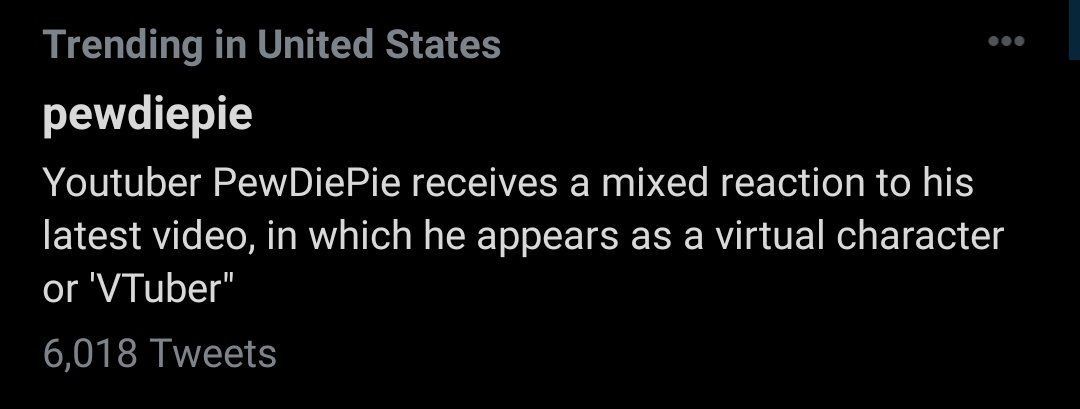Open the more options three-dot menu
The width and height of the screenshot is (1080, 409).
[x=1005, y=42]
